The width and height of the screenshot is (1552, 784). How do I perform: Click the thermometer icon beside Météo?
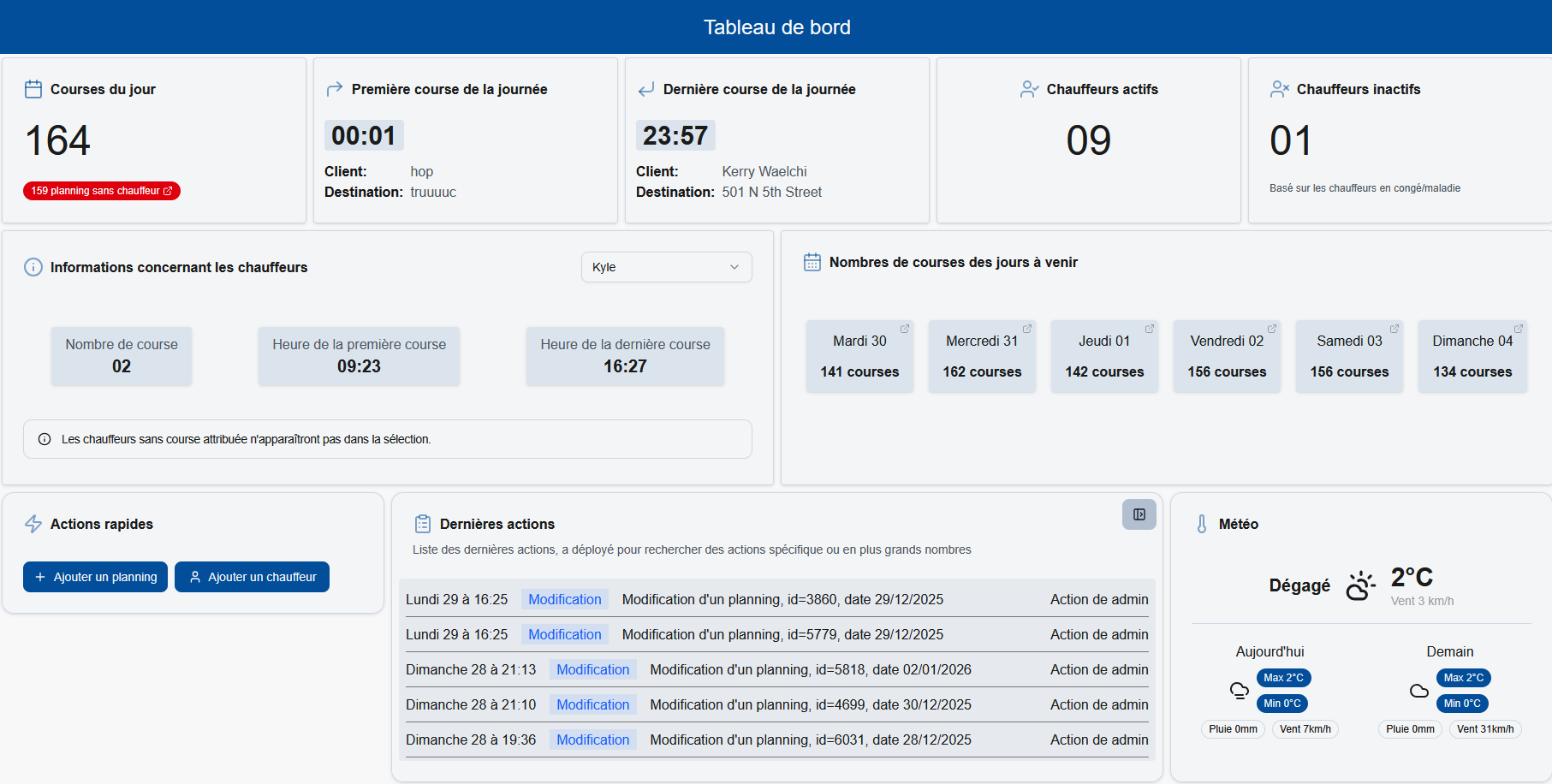pyautogui.click(x=1204, y=523)
